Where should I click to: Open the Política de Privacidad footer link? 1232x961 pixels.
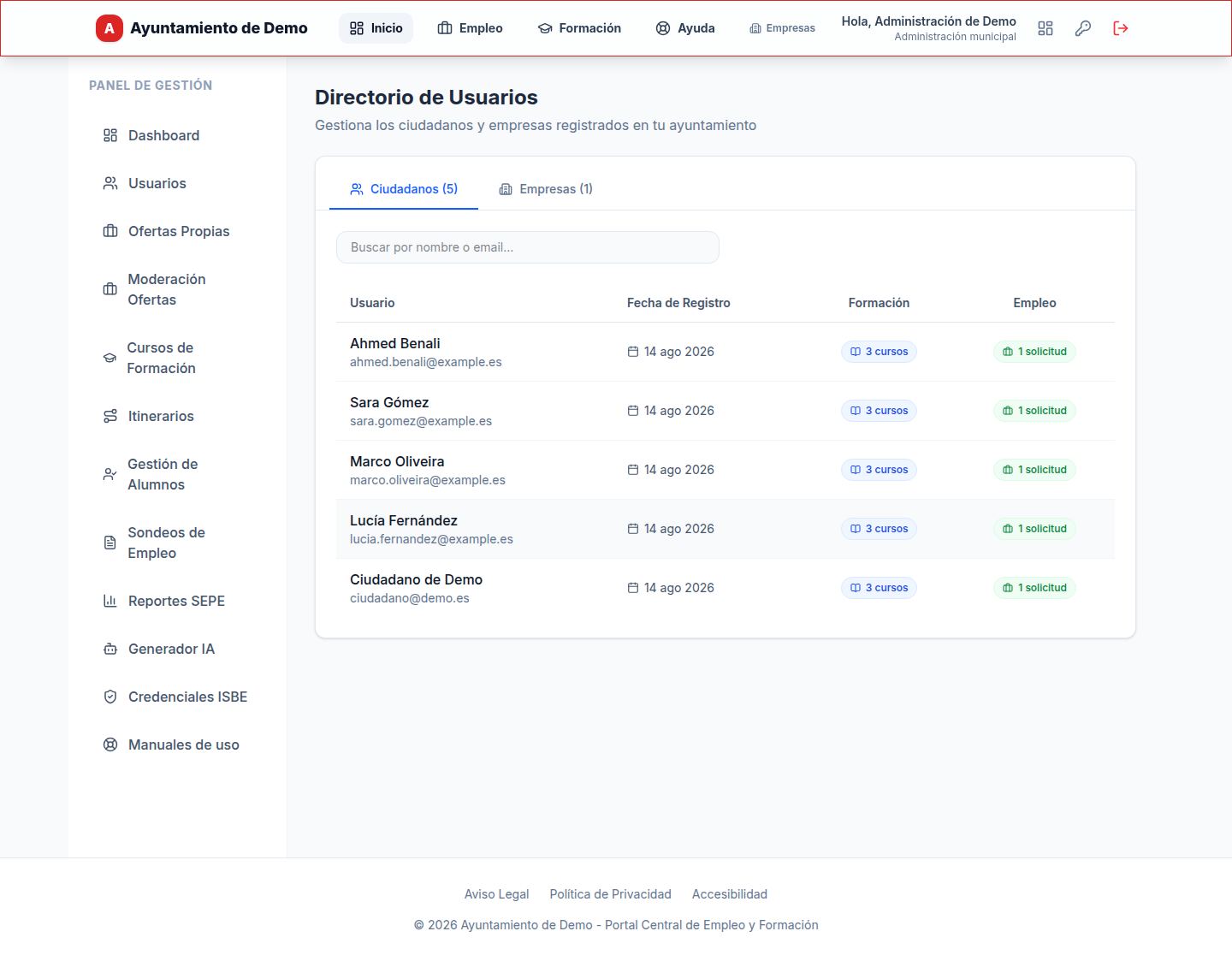click(x=610, y=894)
